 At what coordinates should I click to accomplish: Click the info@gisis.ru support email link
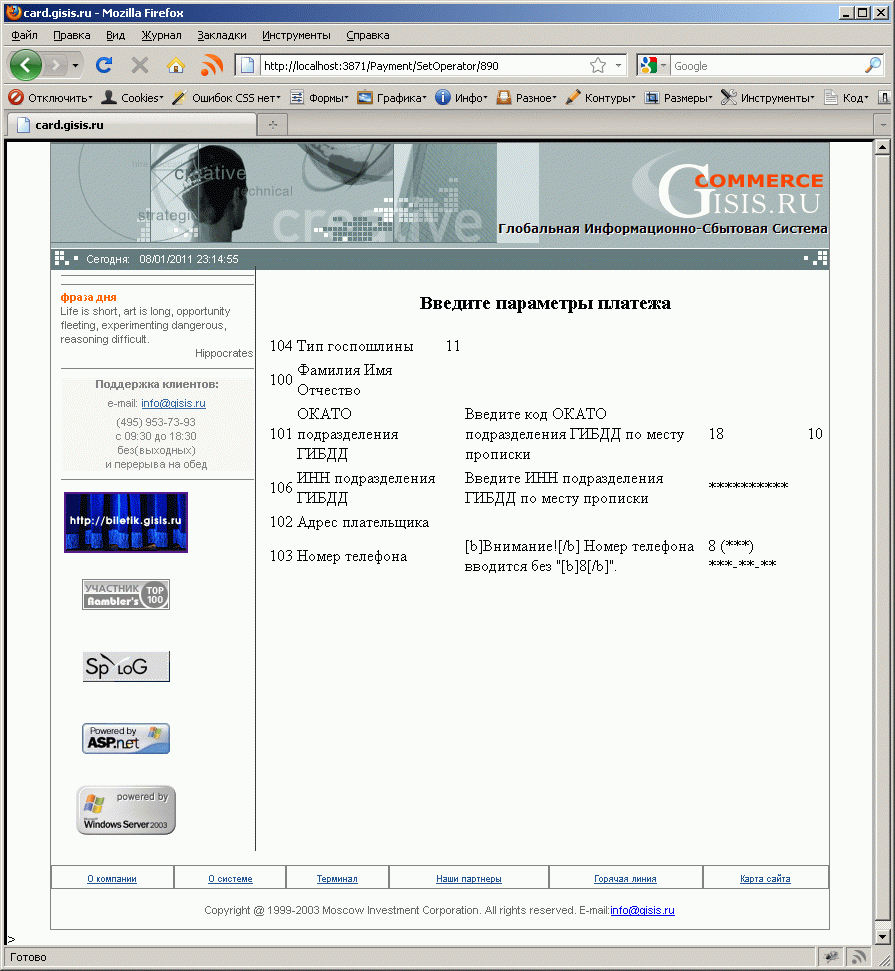tap(173, 403)
